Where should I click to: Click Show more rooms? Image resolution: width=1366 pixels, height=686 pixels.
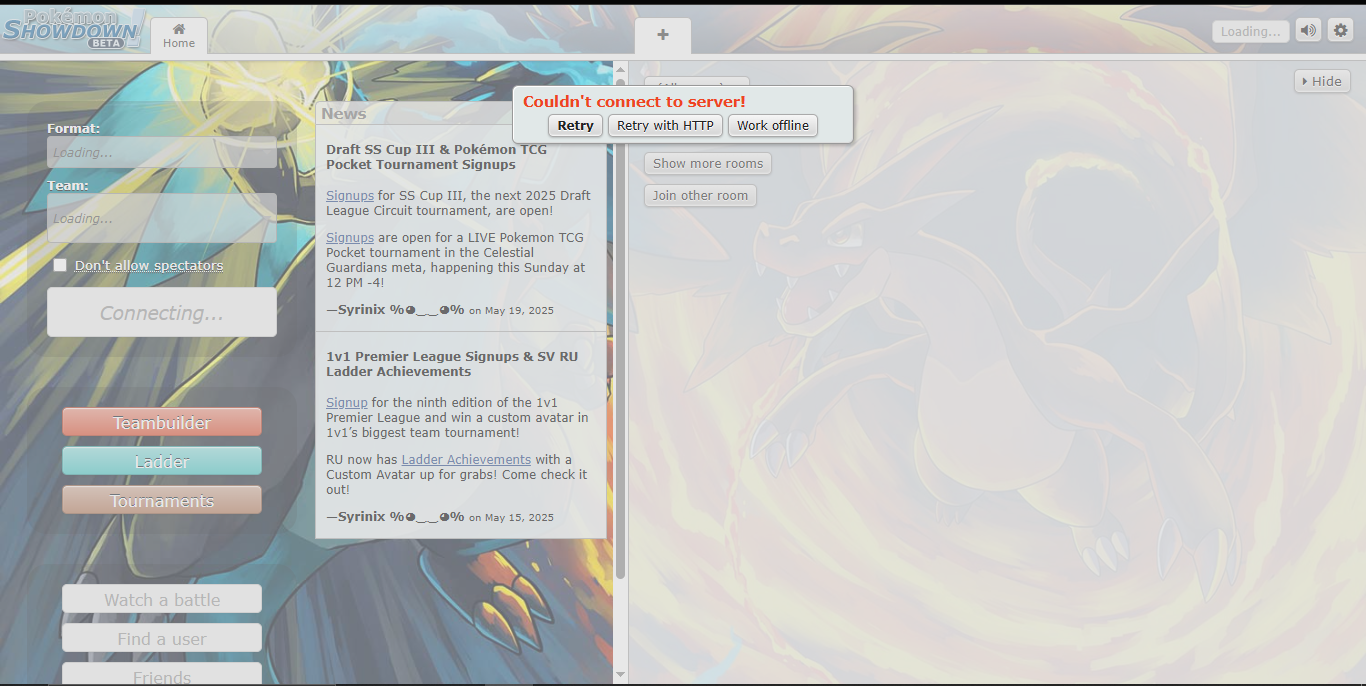click(x=708, y=164)
